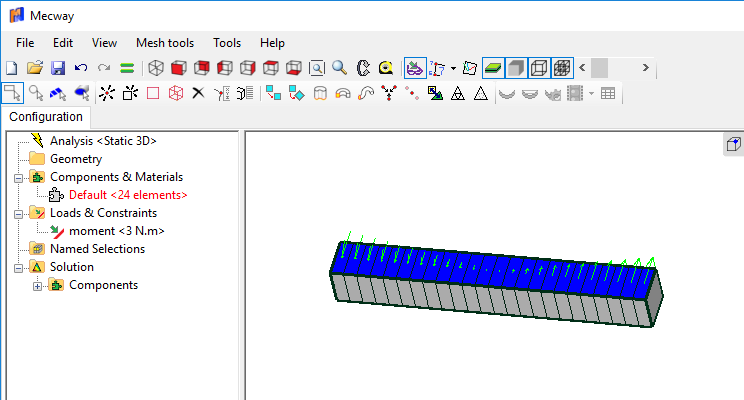The height and width of the screenshot is (400, 744).
Task: Toggle the green element surface display
Action: pyautogui.click(x=493, y=68)
